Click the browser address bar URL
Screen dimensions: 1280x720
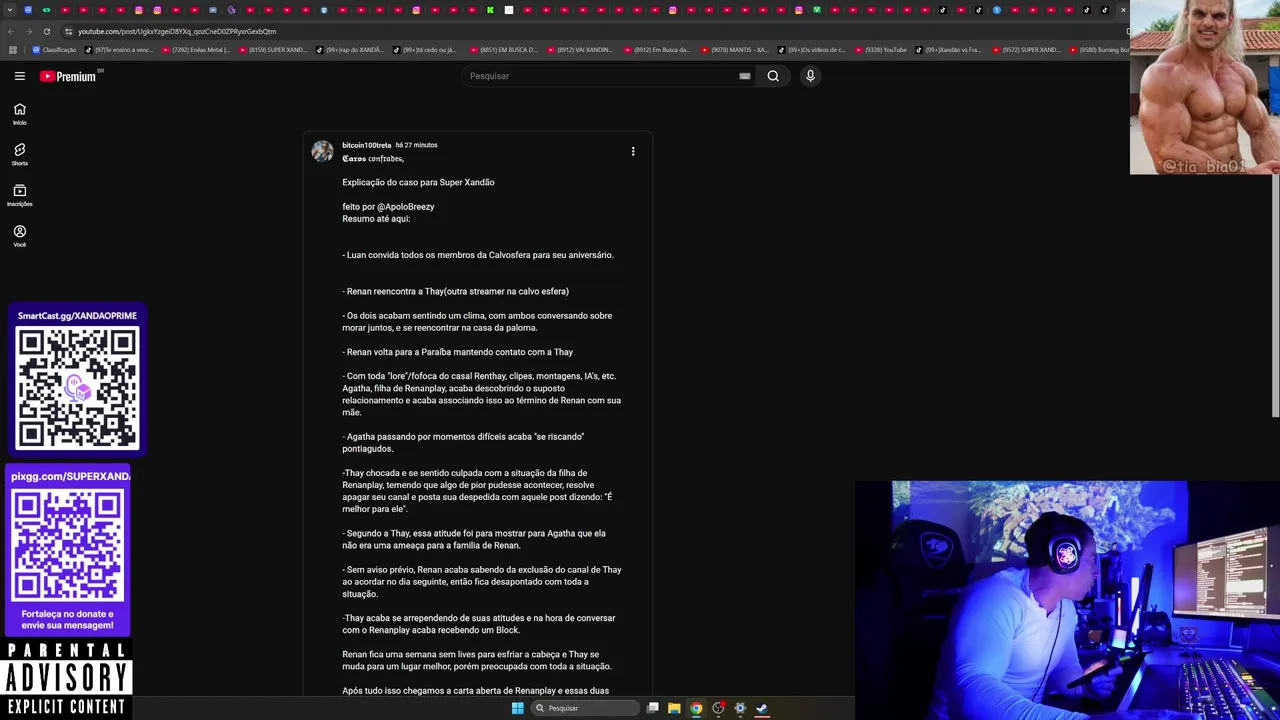(177, 31)
